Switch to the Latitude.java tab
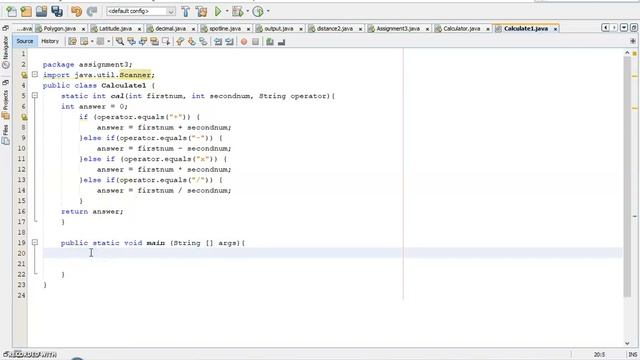 tap(116, 29)
